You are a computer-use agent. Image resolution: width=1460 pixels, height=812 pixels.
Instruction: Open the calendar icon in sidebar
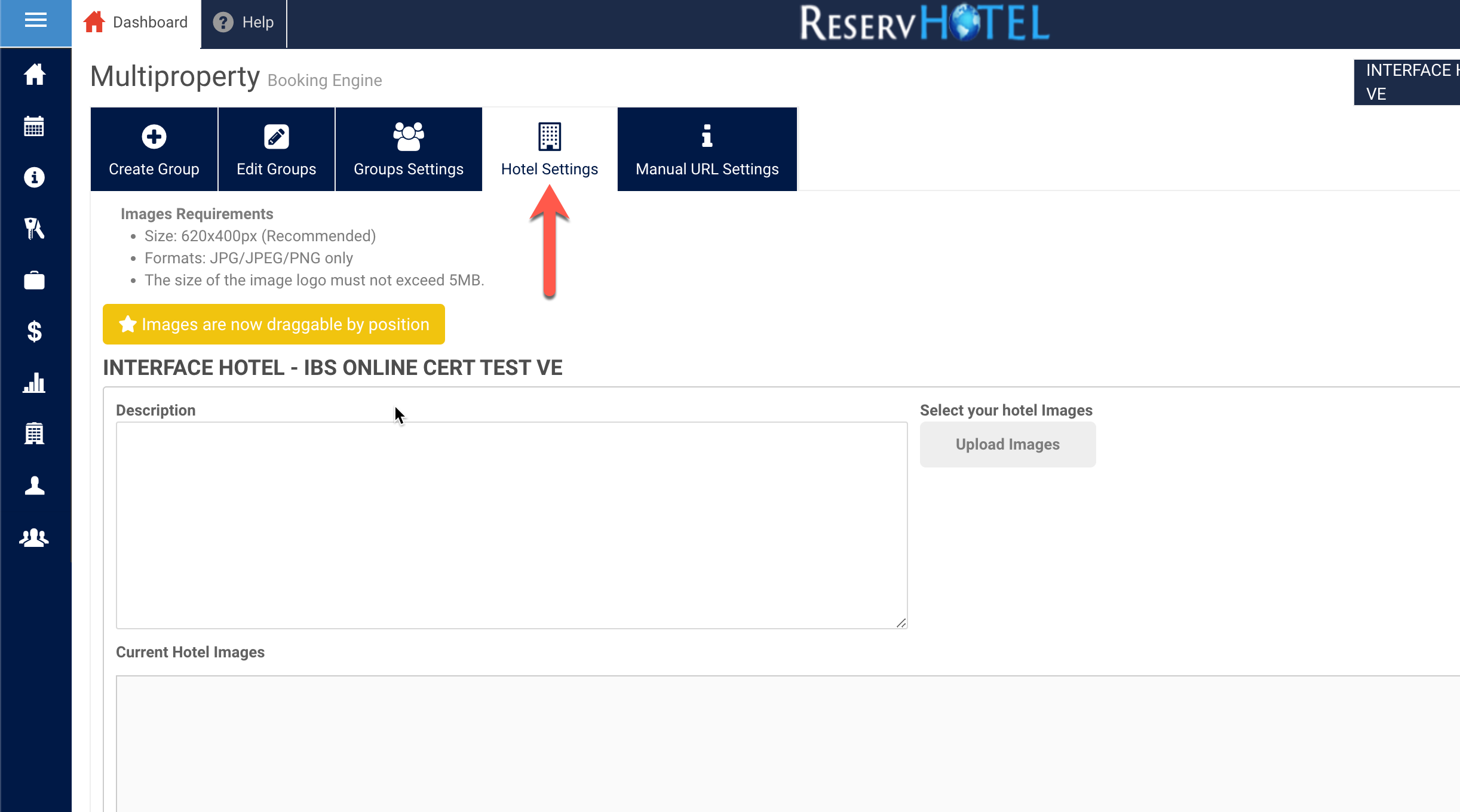[34, 127]
